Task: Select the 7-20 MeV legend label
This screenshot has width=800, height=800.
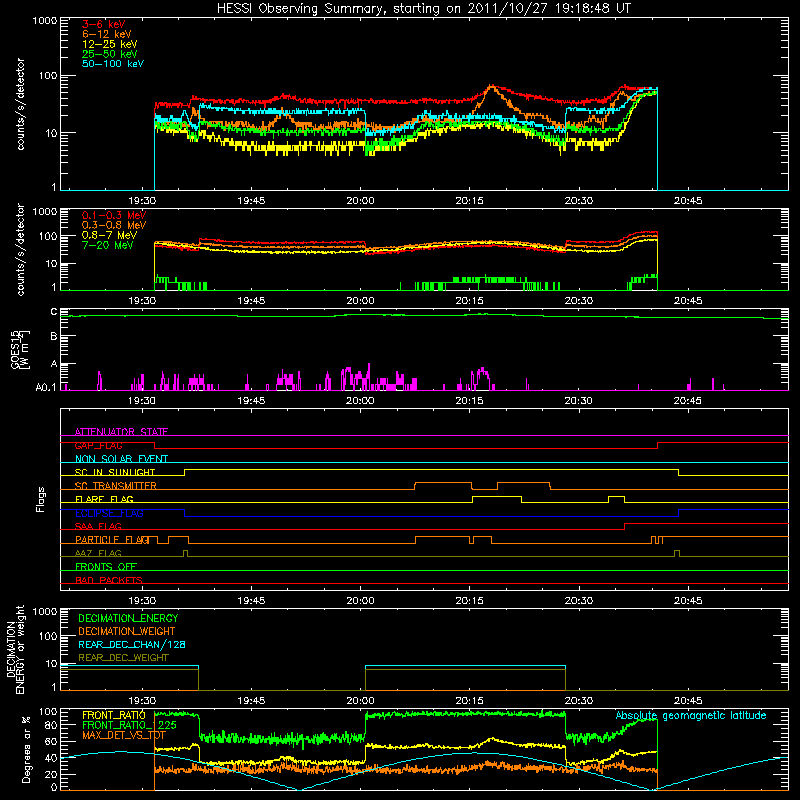Action: tap(107, 245)
